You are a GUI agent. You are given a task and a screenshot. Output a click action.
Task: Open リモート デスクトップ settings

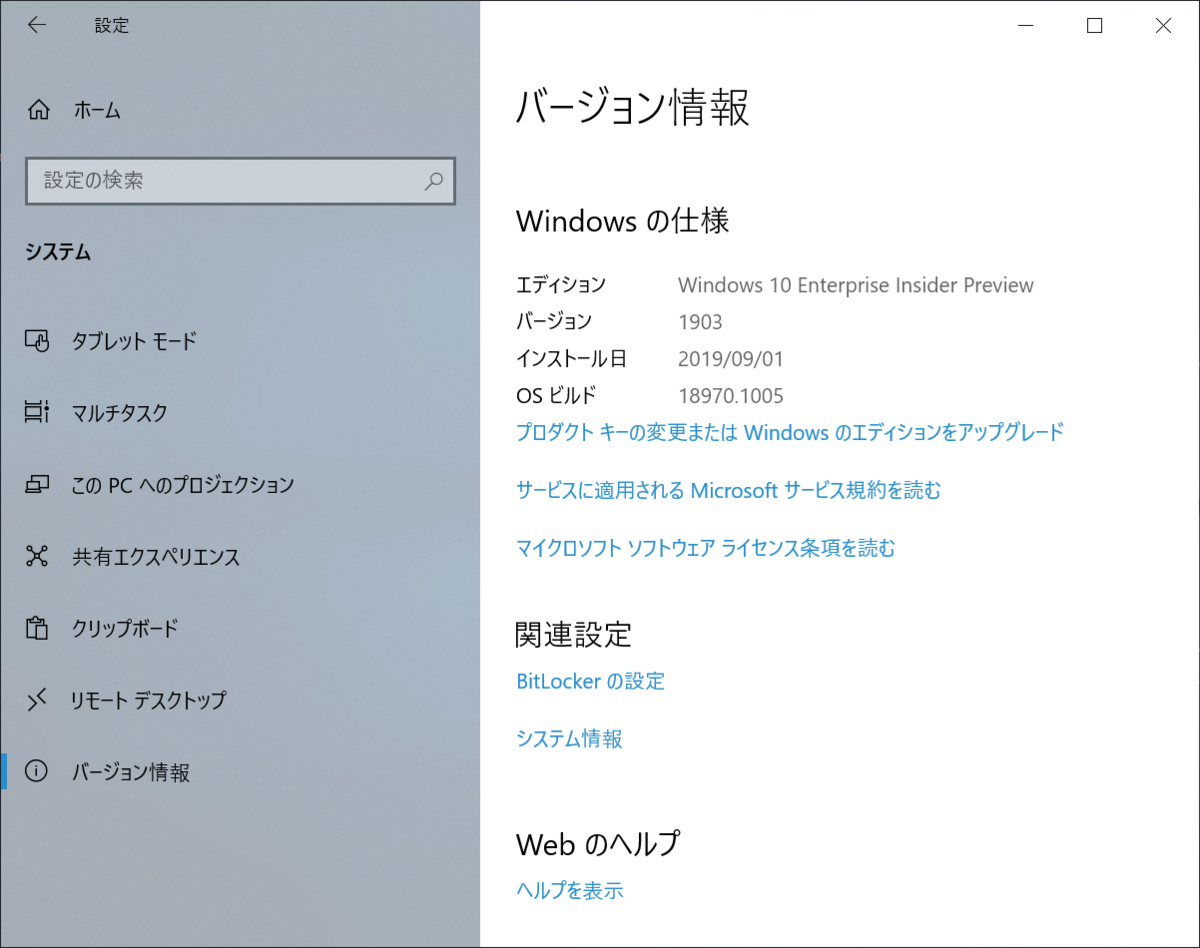pos(240,700)
